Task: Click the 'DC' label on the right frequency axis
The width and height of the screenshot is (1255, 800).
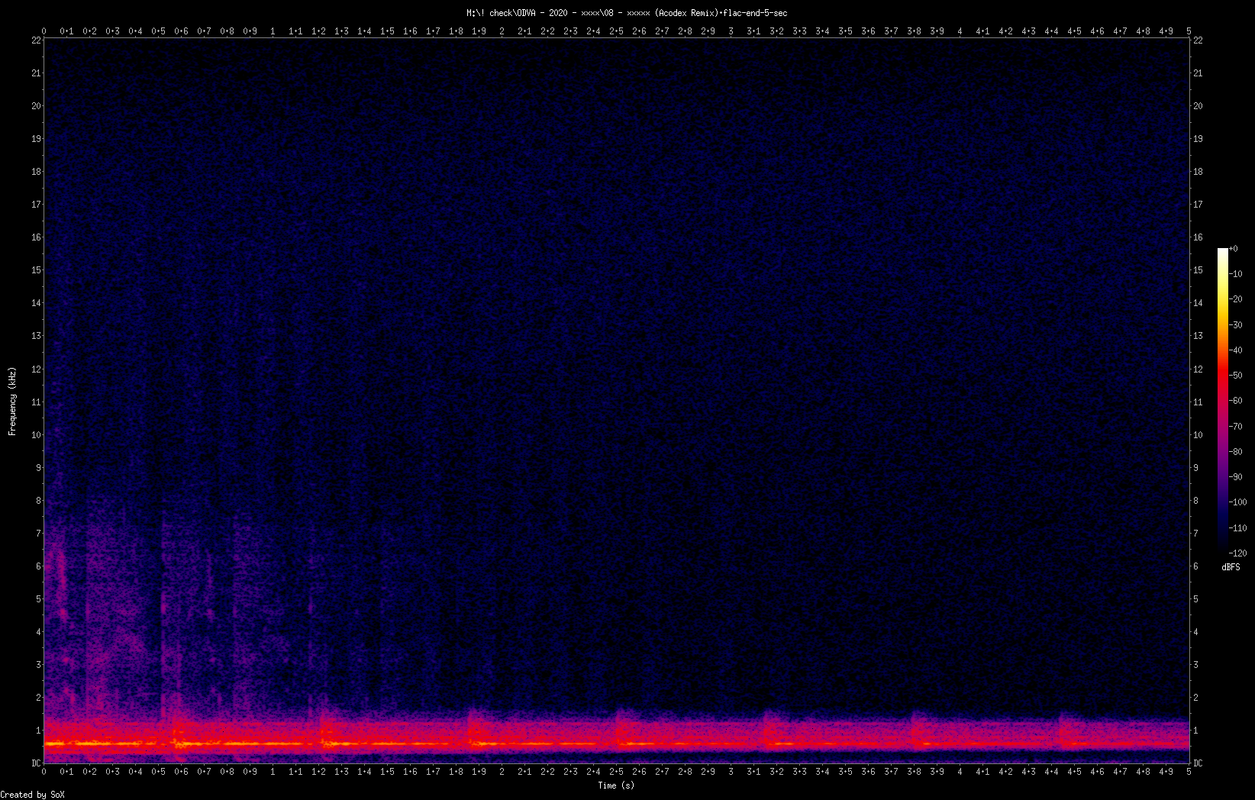Action: click(1199, 764)
